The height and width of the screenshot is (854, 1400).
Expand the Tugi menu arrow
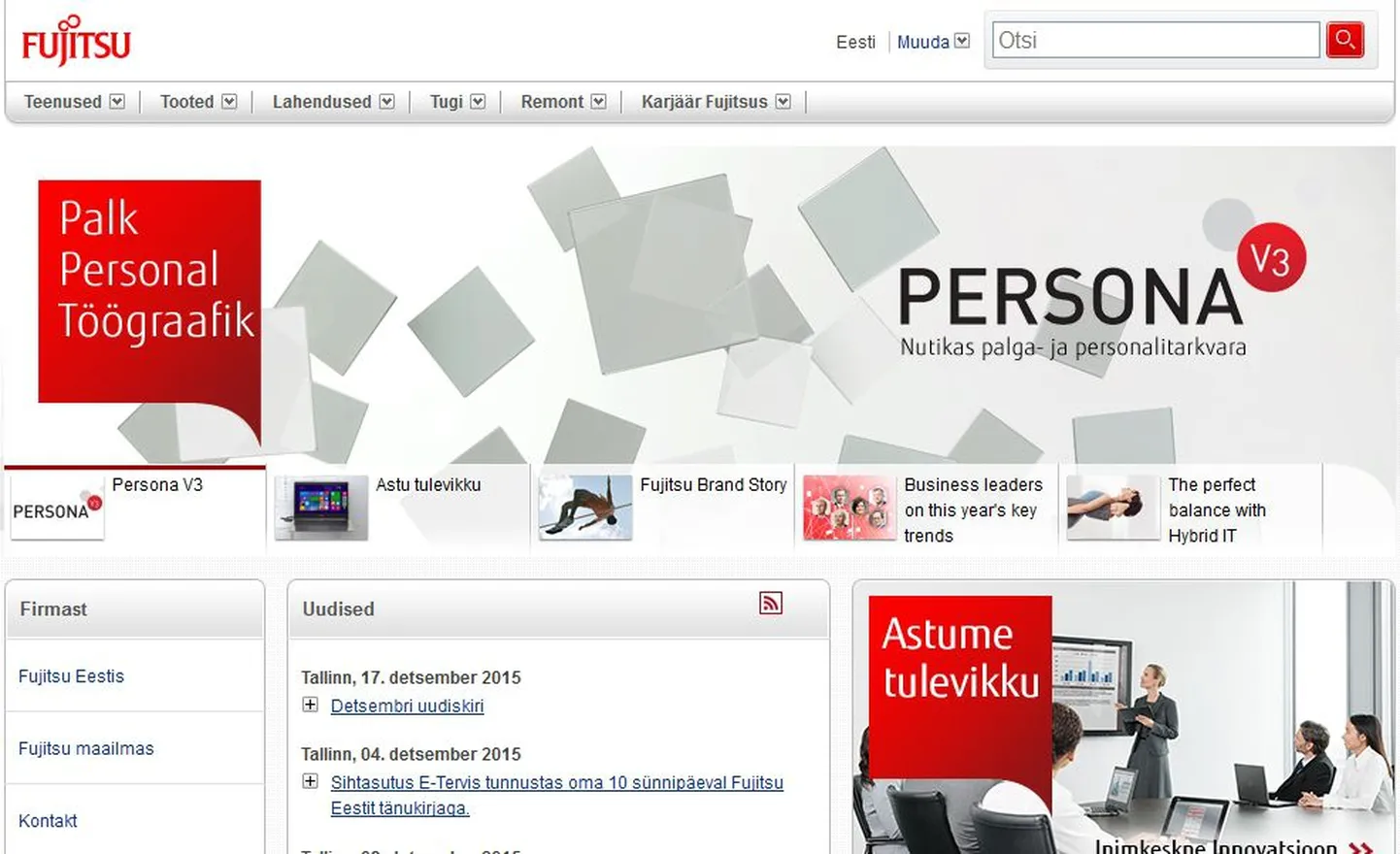[x=478, y=101]
